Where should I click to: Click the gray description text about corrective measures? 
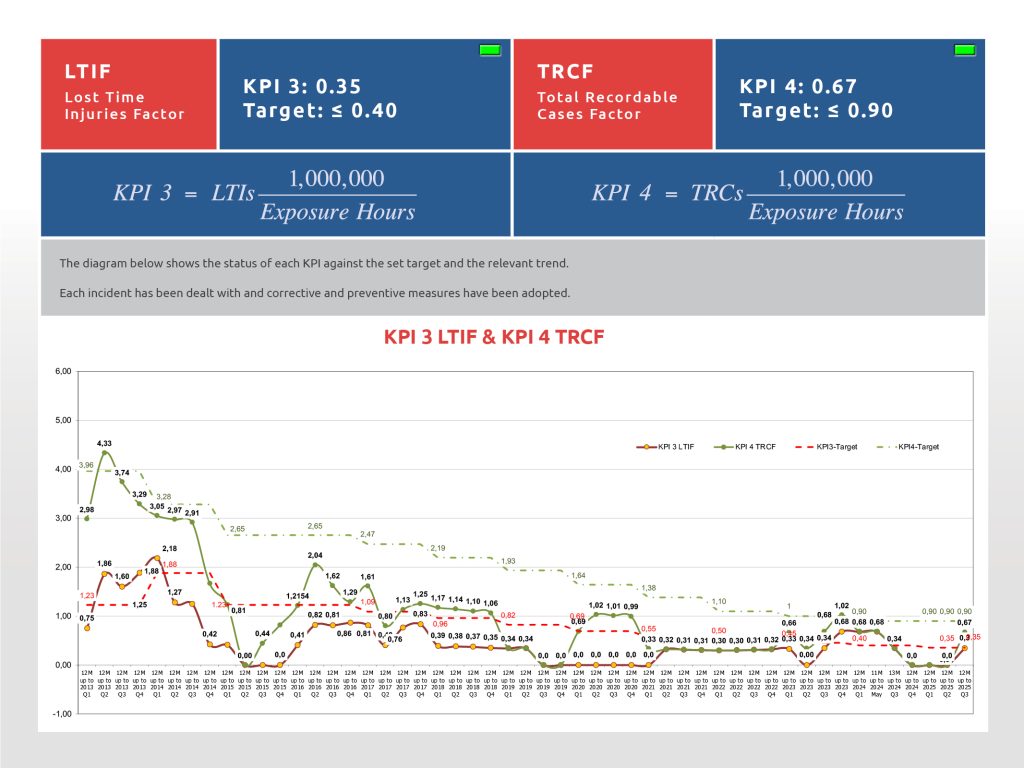(x=314, y=293)
